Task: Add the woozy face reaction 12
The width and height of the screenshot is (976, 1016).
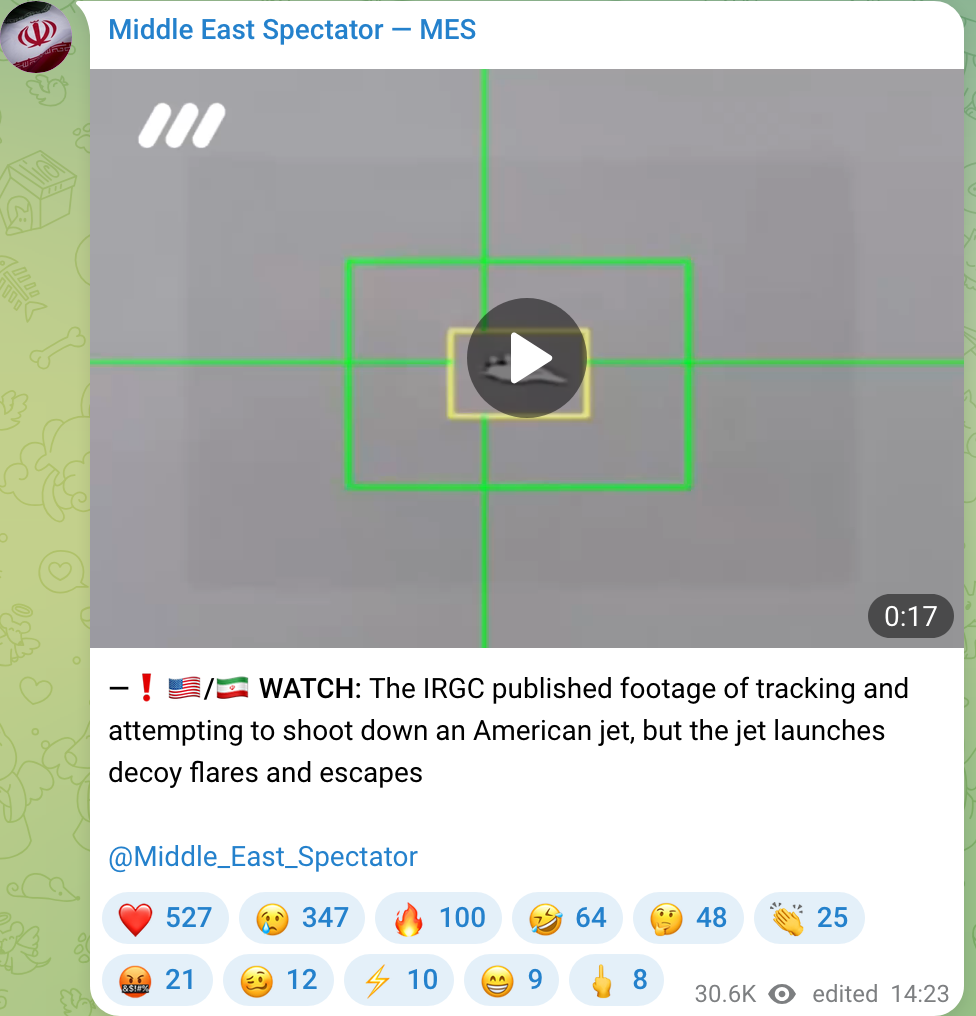Action: pos(279,980)
